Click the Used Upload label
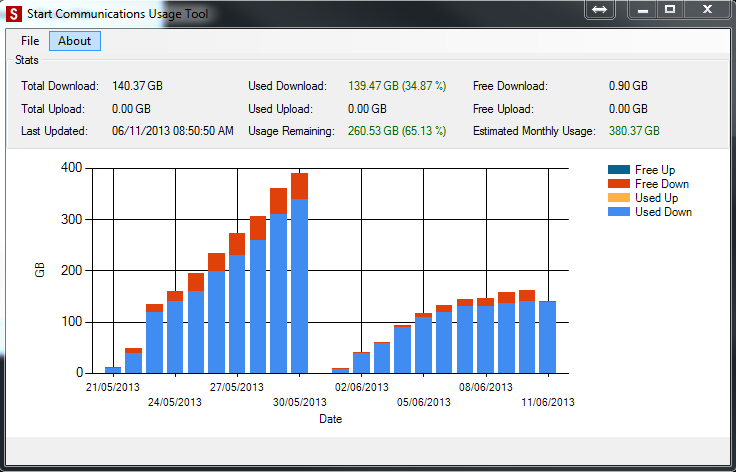This screenshot has width=736, height=472. click(280, 109)
